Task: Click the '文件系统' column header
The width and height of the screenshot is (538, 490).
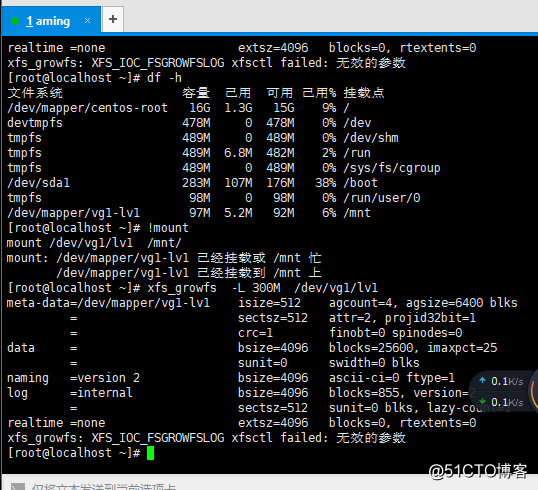Action: [x=35, y=93]
